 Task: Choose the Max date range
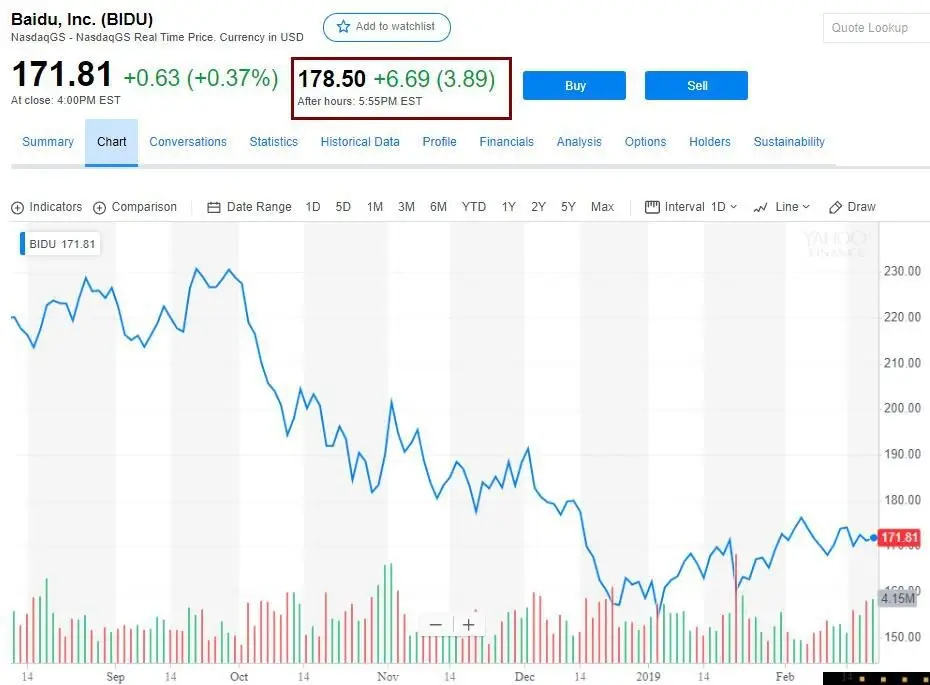602,207
